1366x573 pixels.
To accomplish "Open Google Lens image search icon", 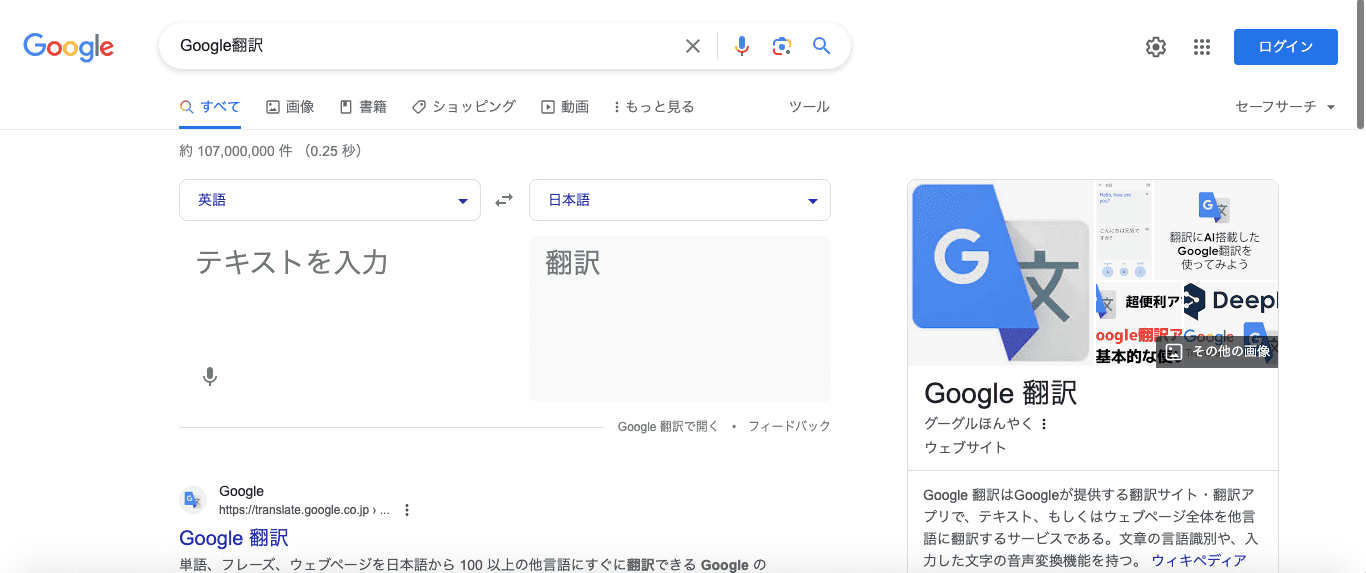I will point(782,46).
